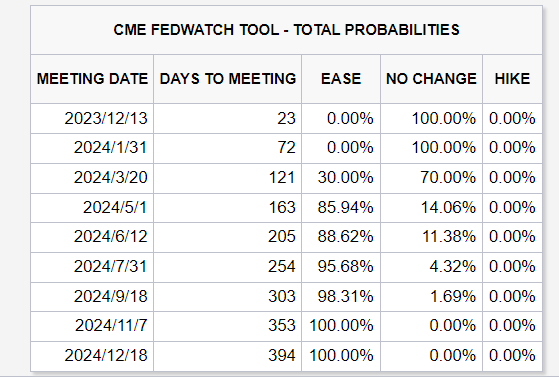Screen dimensions: 559x377
Task: Click the 2024/12/18 meeting date cell
Action: [x=92, y=356]
